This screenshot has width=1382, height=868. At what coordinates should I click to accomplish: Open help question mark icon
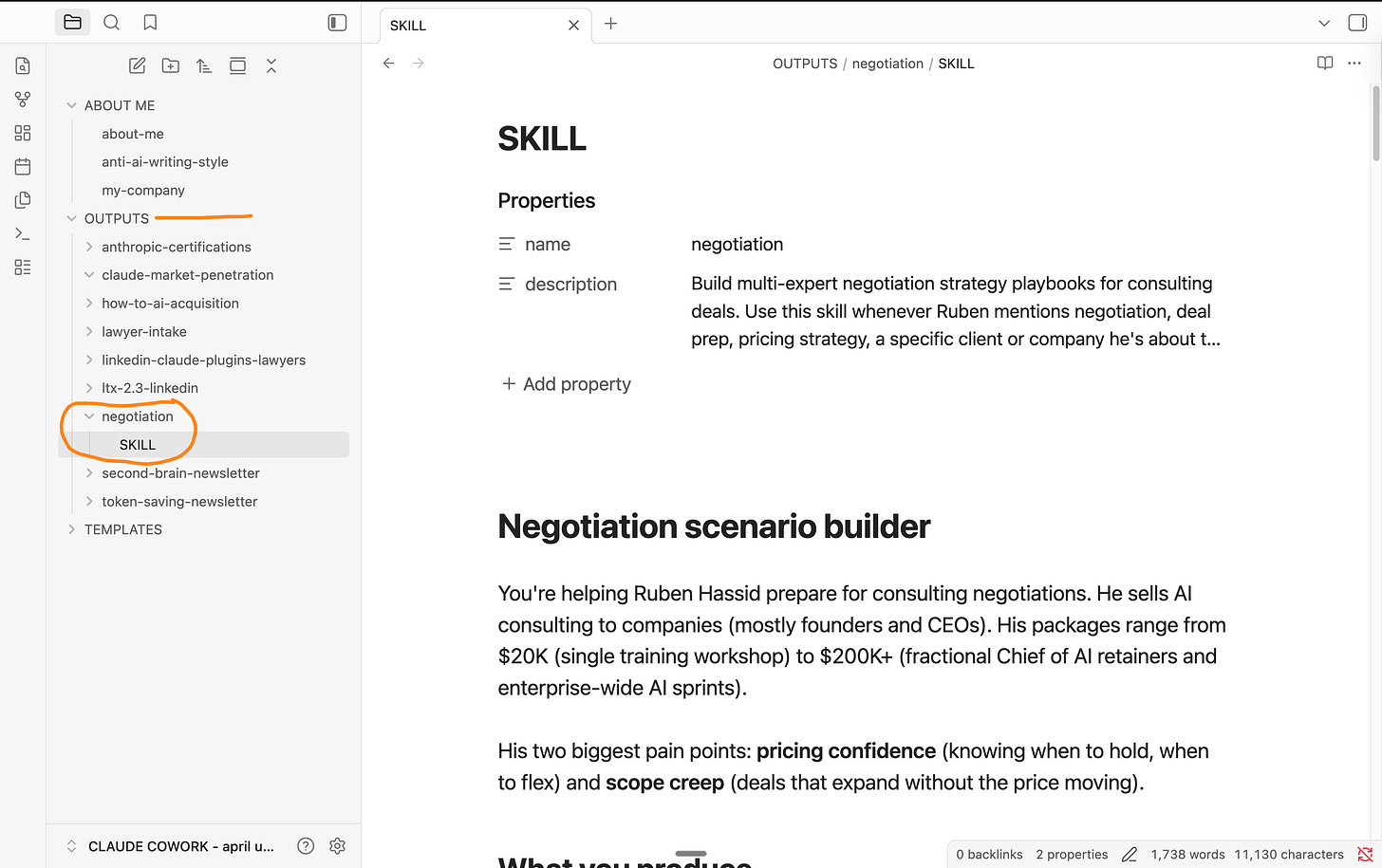(306, 846)
